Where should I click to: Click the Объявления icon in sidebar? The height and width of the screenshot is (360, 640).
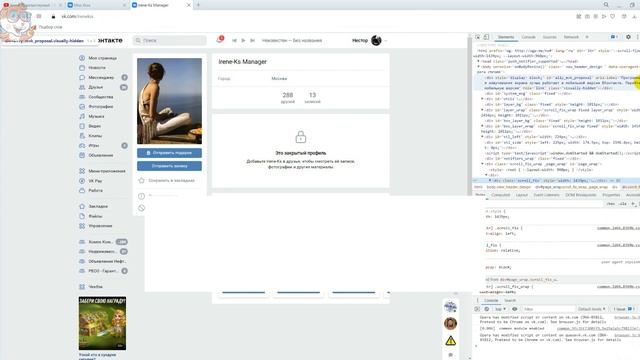(x=82, y=156)
